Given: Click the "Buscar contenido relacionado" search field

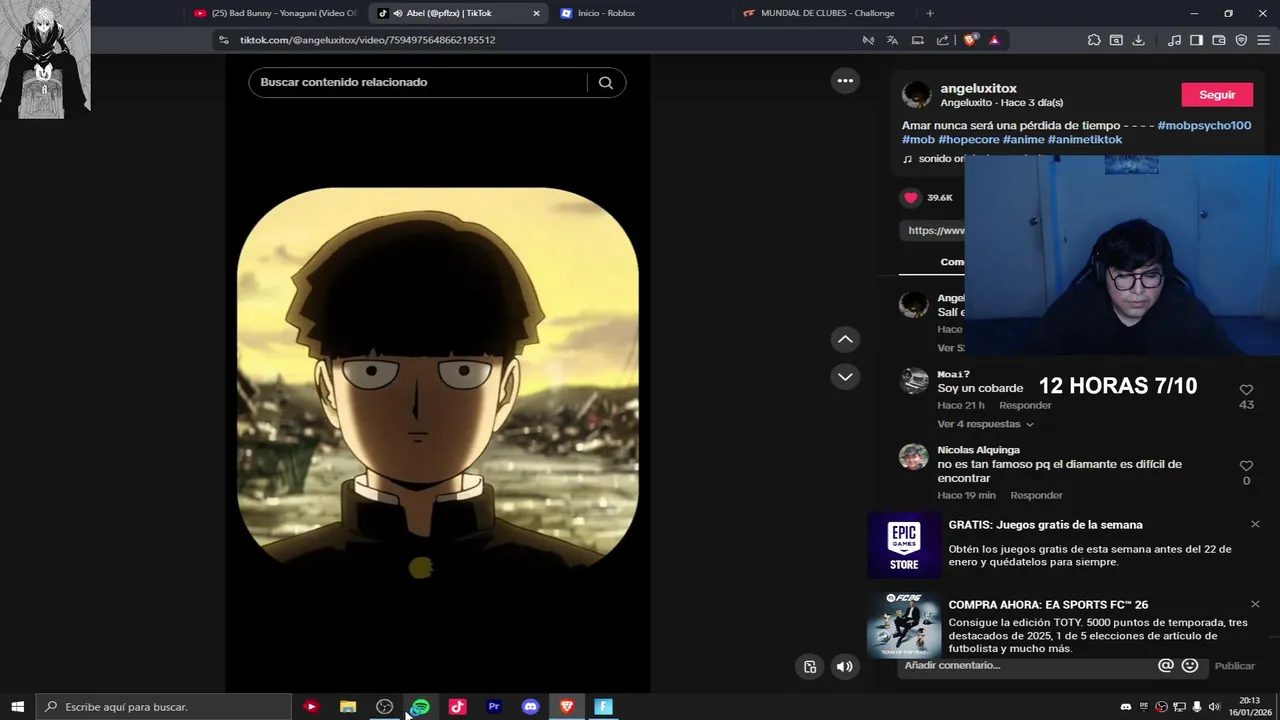Looking at the screenshot, I should [x=418, y=82].
